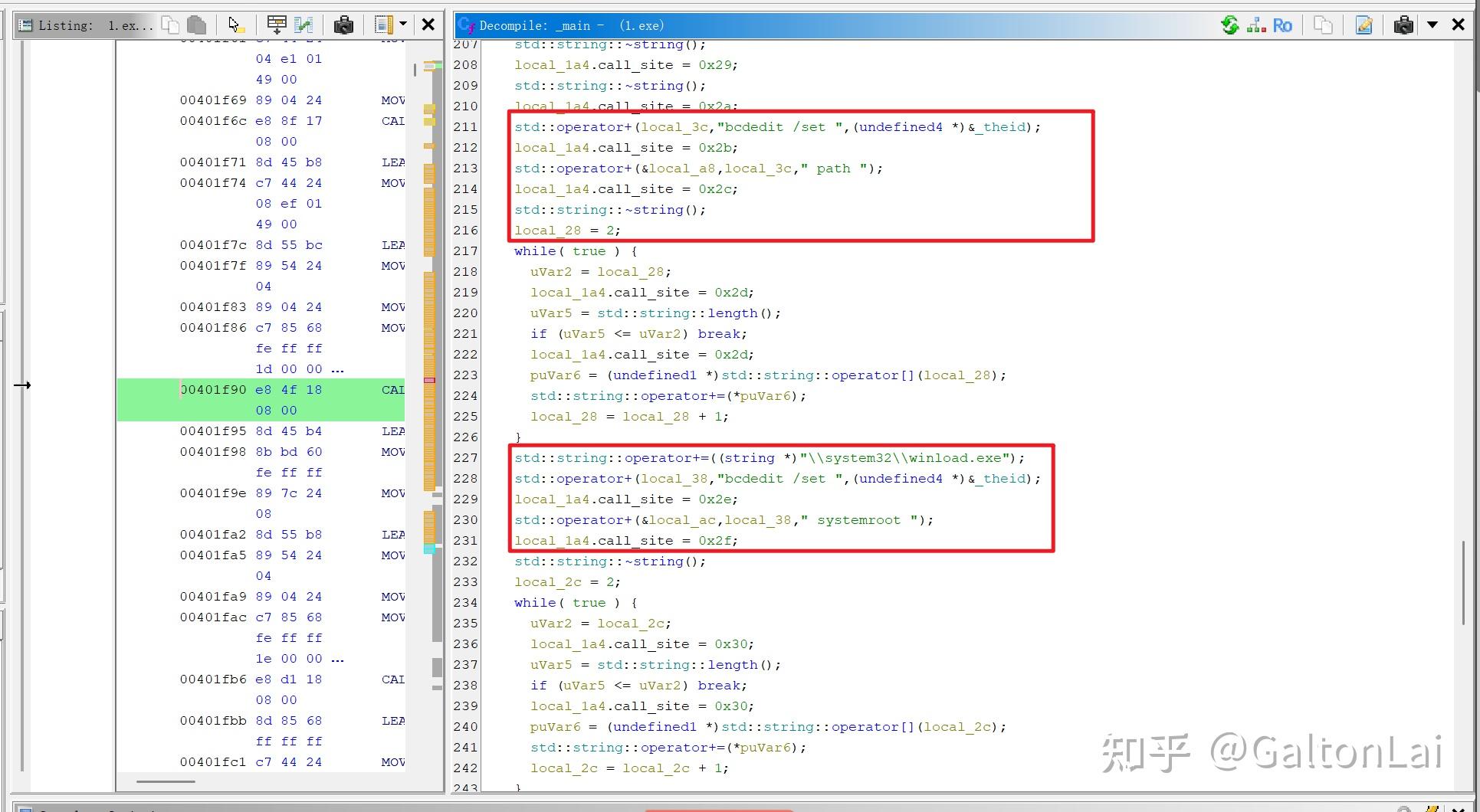The height and width of the screenshot is (812, 1480).
Task: Select address 00401f7f in the Listing
Action: click(213, 265)
